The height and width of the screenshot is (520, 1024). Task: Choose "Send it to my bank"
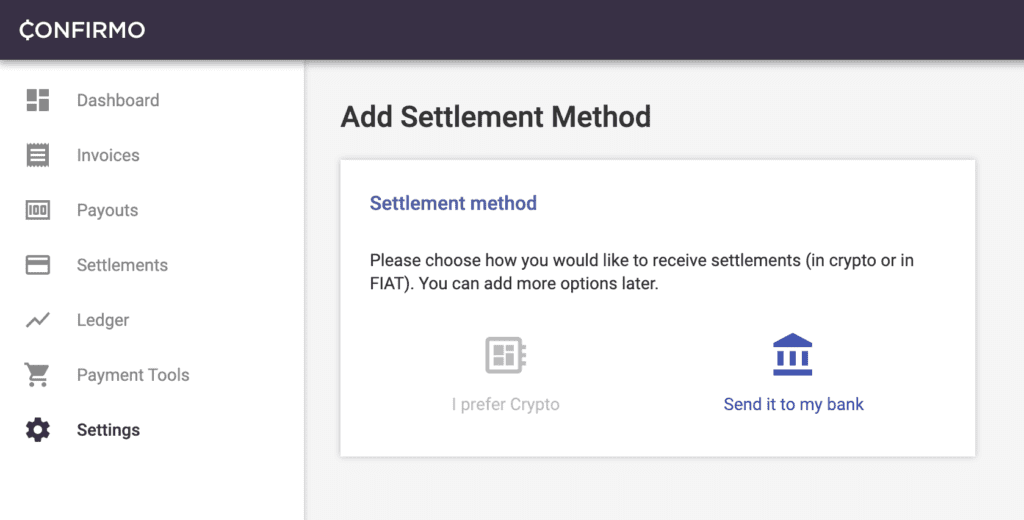(793, 404)
